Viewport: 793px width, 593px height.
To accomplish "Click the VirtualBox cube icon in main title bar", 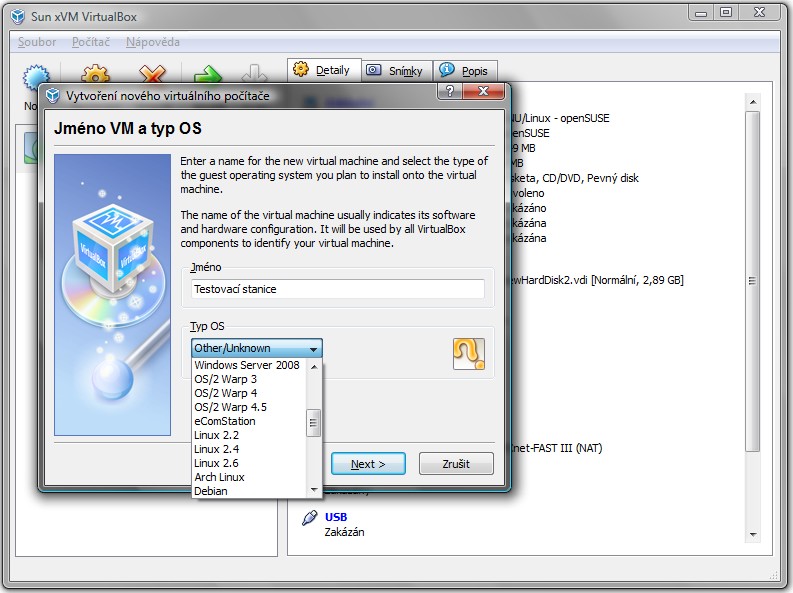I will click(x=18, y=17).
